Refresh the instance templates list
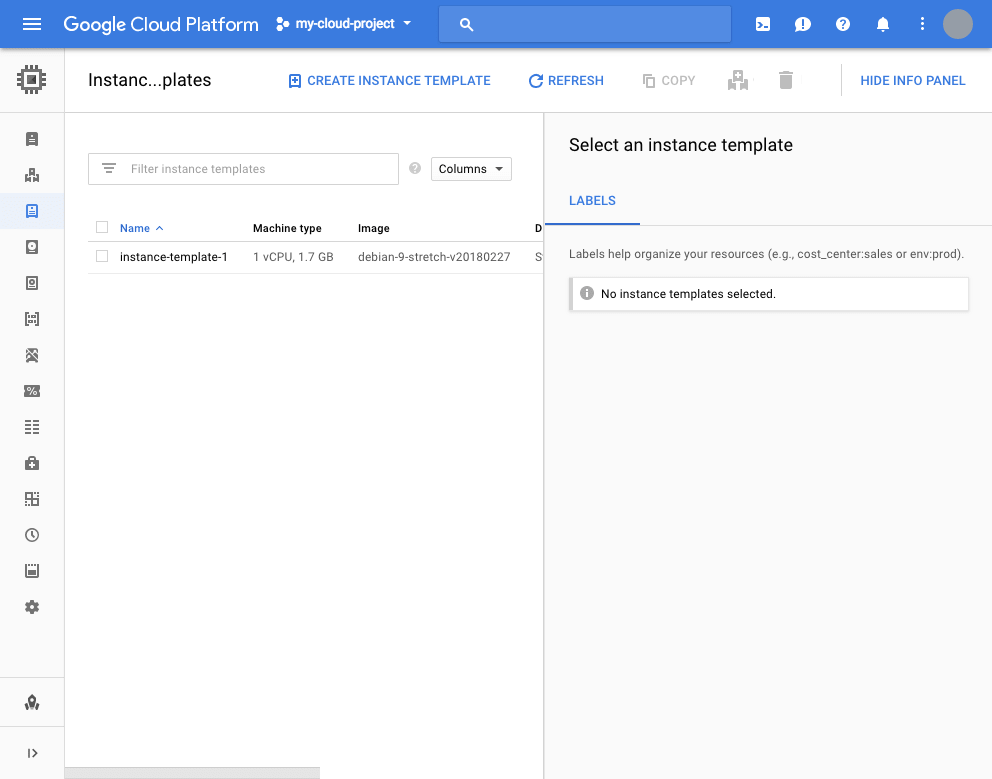The image size is (992, 779). [566, 80]
